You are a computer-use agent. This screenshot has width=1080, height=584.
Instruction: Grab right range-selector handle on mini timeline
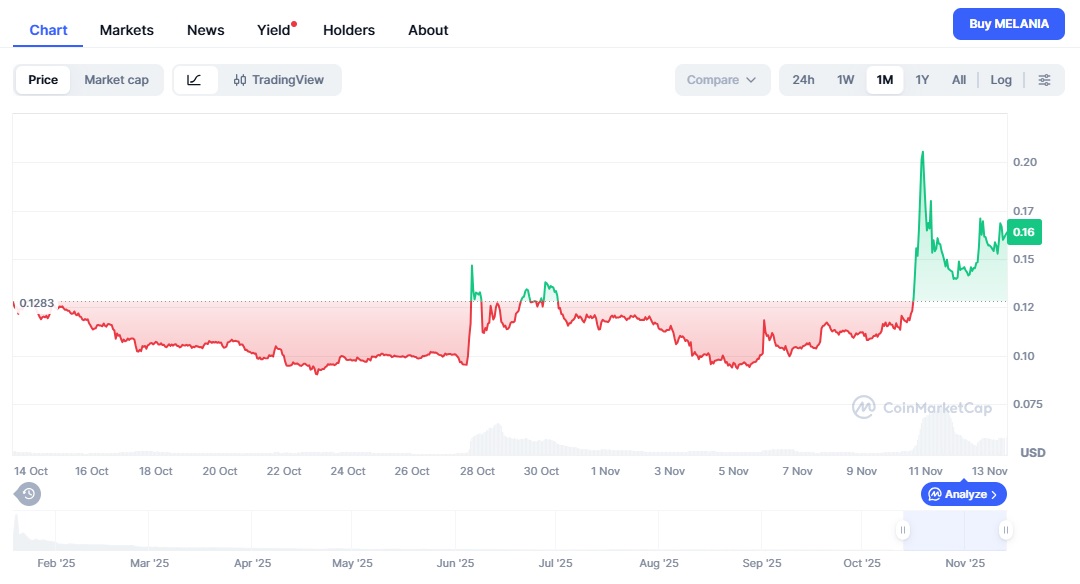tap(1006, 530)
